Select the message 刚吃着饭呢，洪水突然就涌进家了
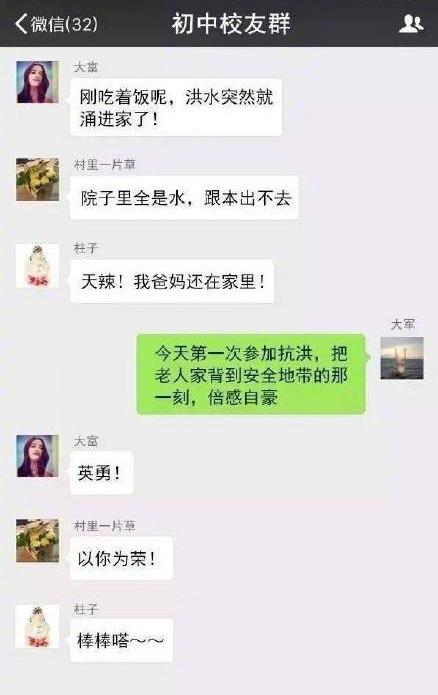 [x=176, y=107]
